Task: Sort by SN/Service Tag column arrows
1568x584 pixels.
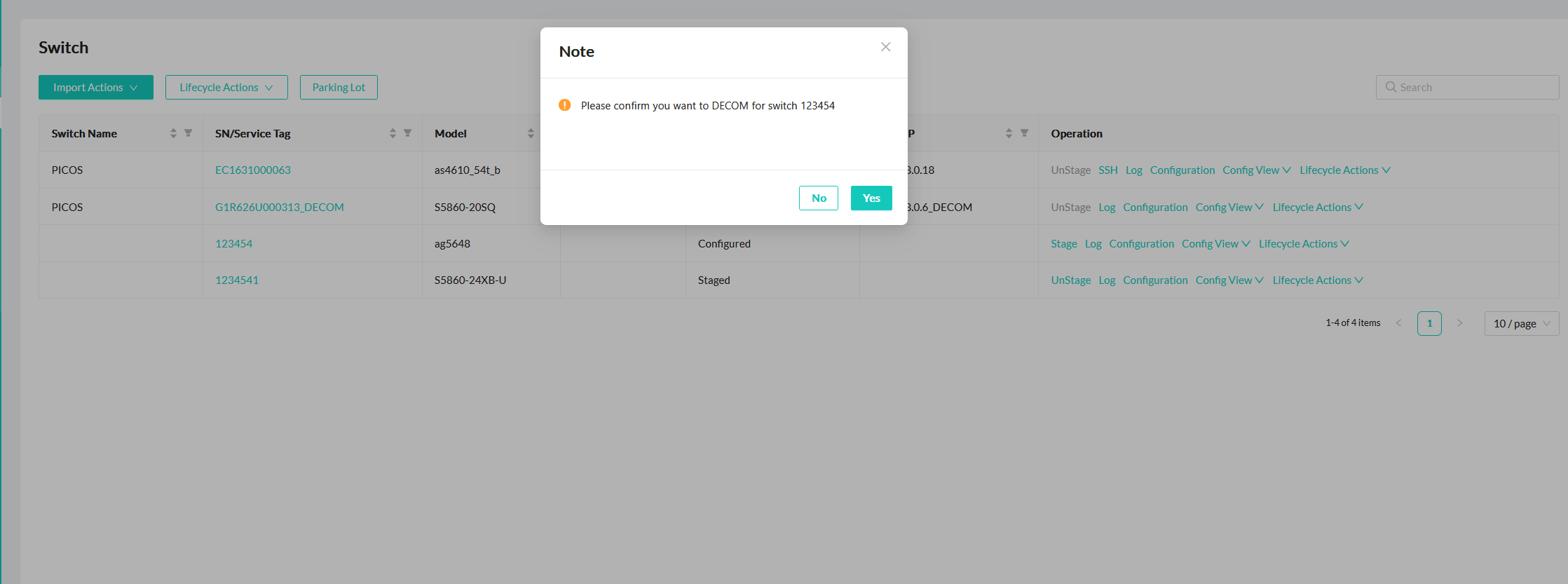Action: pyautogui.click(x=393, y=133)
